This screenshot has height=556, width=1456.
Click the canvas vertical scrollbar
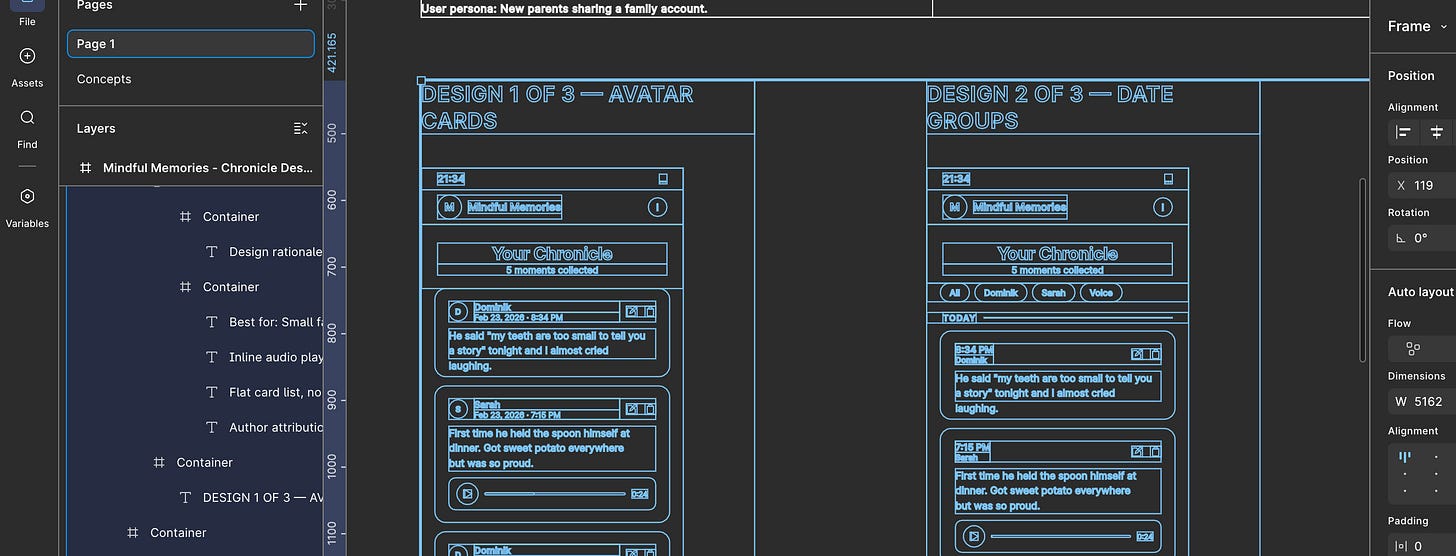(1361, 270)
